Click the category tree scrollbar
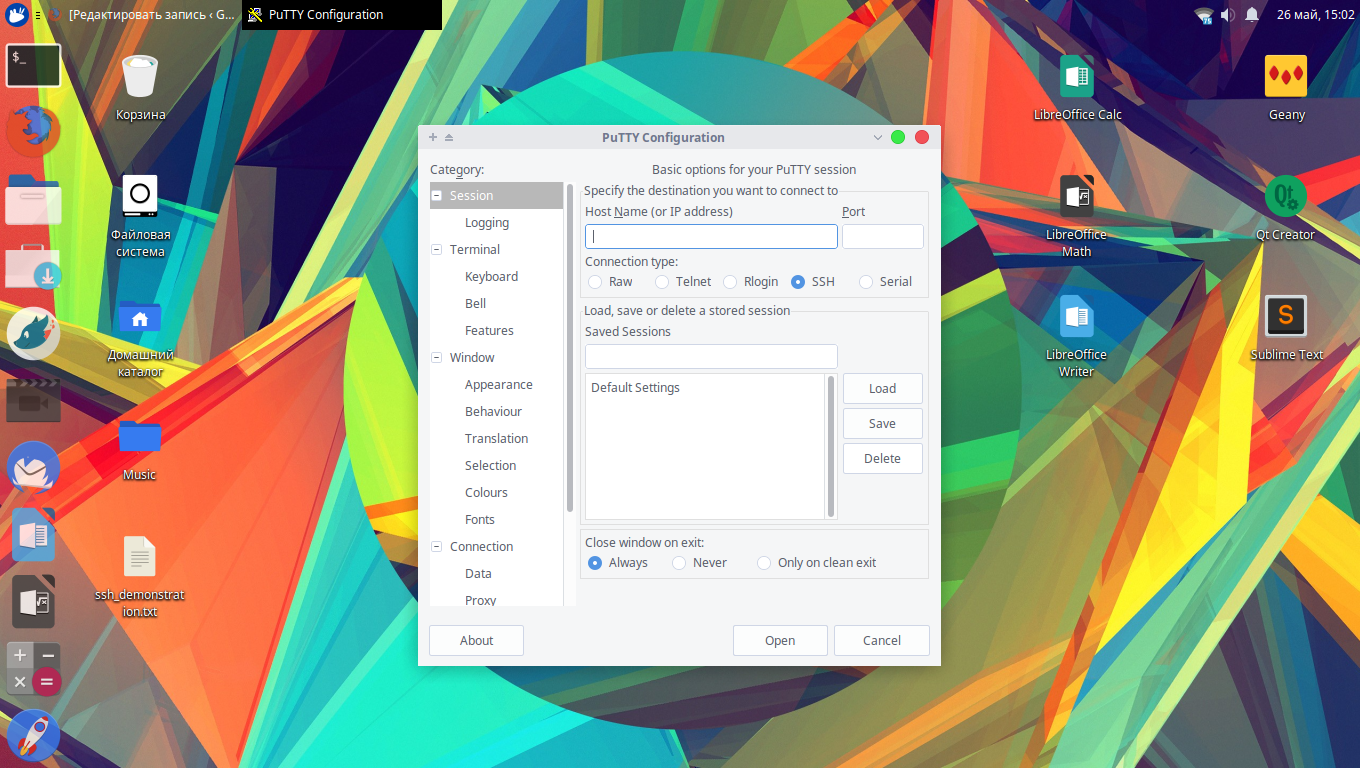The width and height of the screenshot is (1360, 768). tap(570, 348)
